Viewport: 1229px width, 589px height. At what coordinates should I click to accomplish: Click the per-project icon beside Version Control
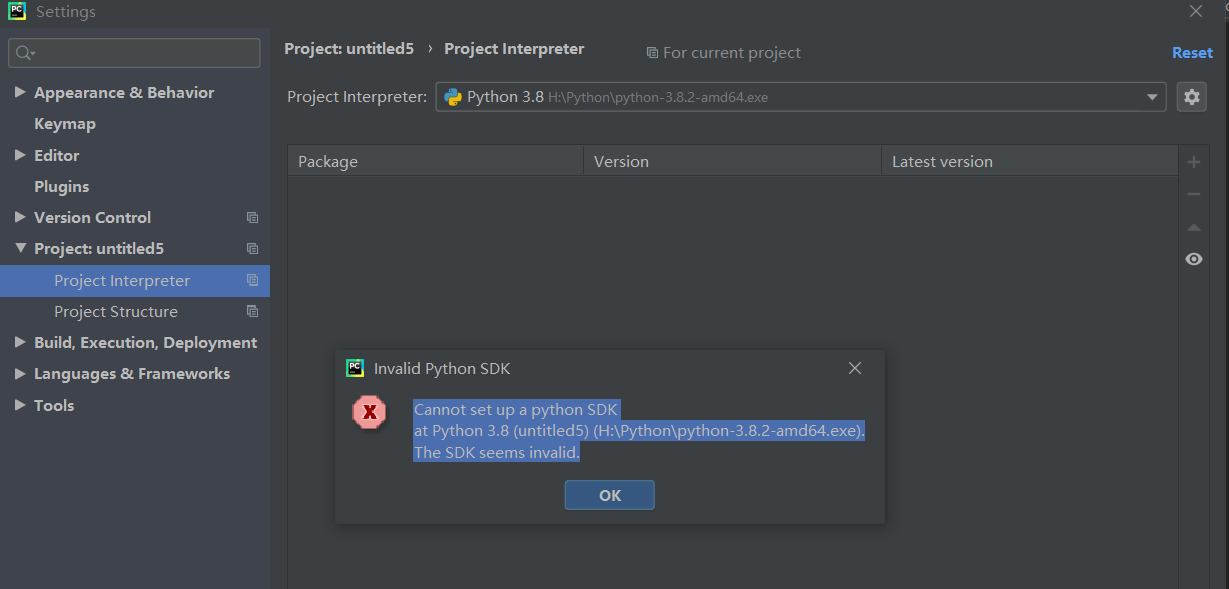pos(252,218)
